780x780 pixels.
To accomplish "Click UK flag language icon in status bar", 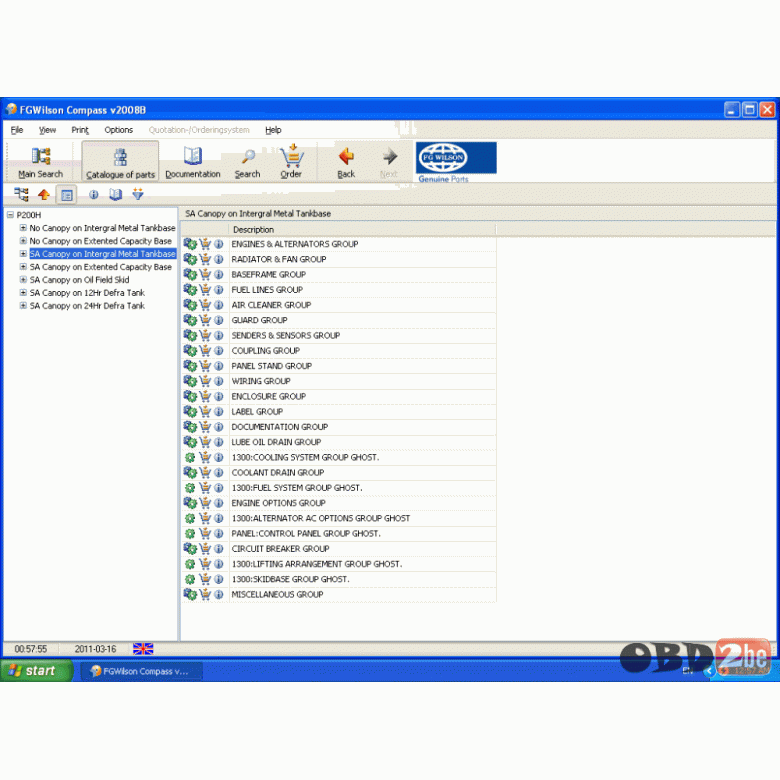I will [143, 649].
